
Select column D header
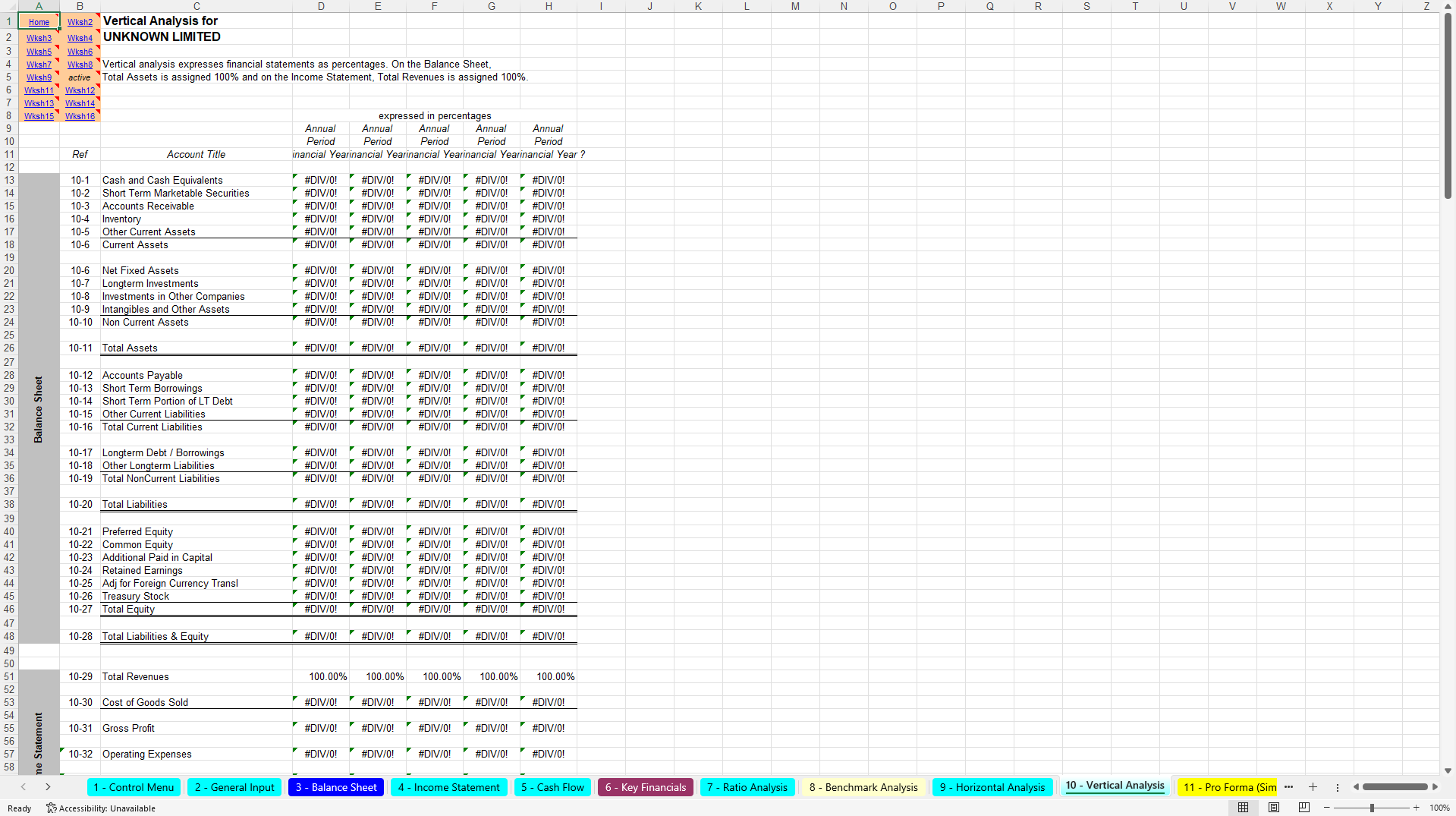(321, 6)
